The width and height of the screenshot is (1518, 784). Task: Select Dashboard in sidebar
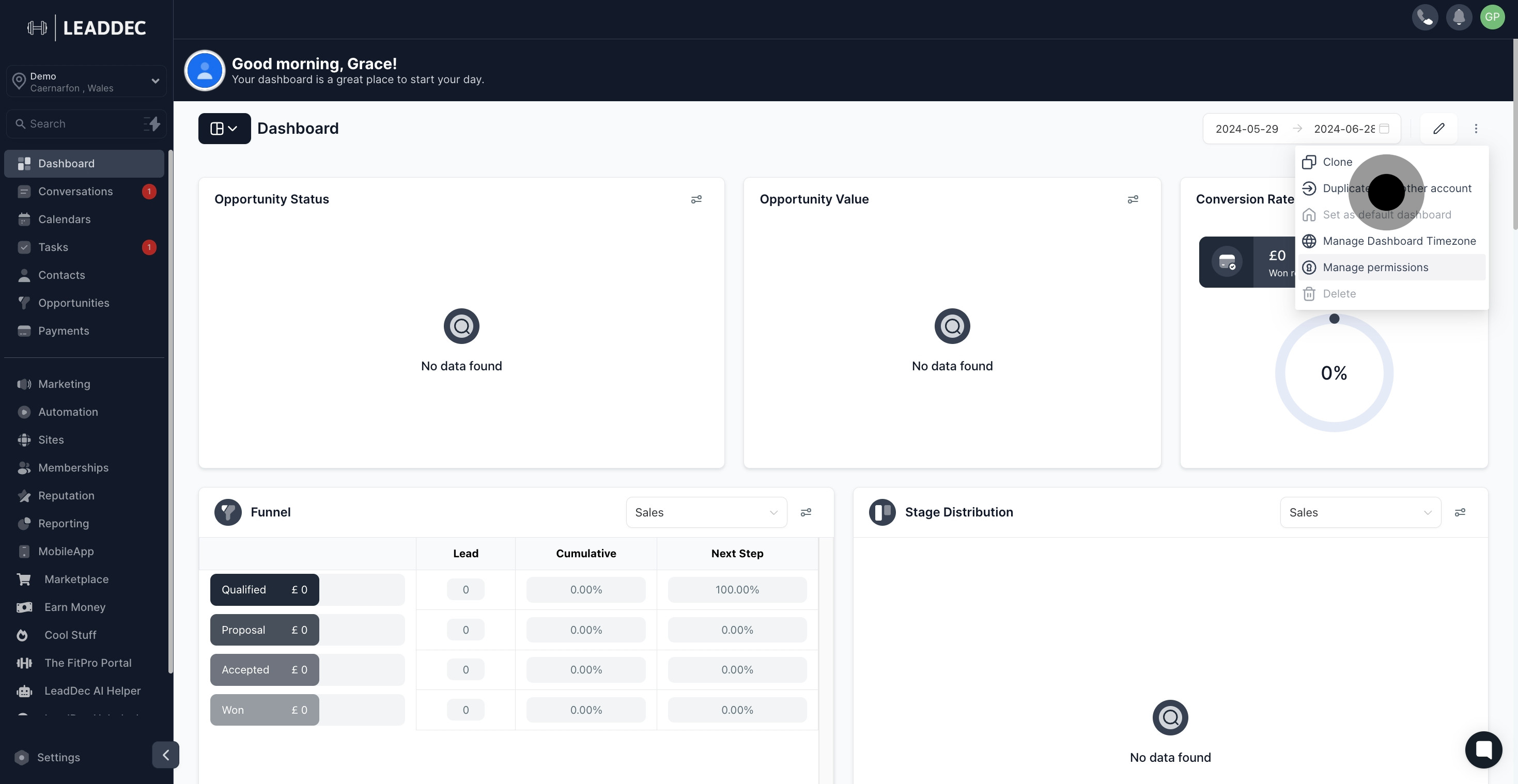(x=84, y=164)
